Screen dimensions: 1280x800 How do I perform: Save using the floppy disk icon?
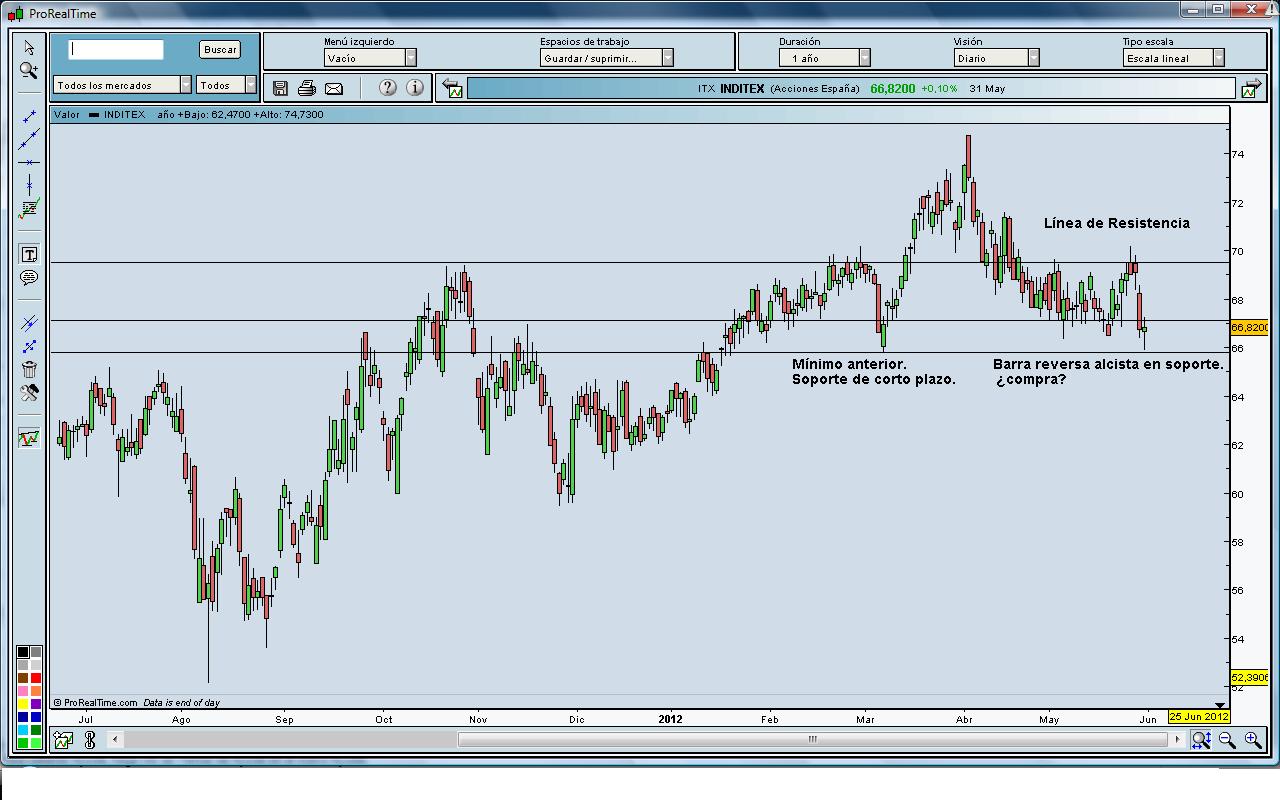280,88
